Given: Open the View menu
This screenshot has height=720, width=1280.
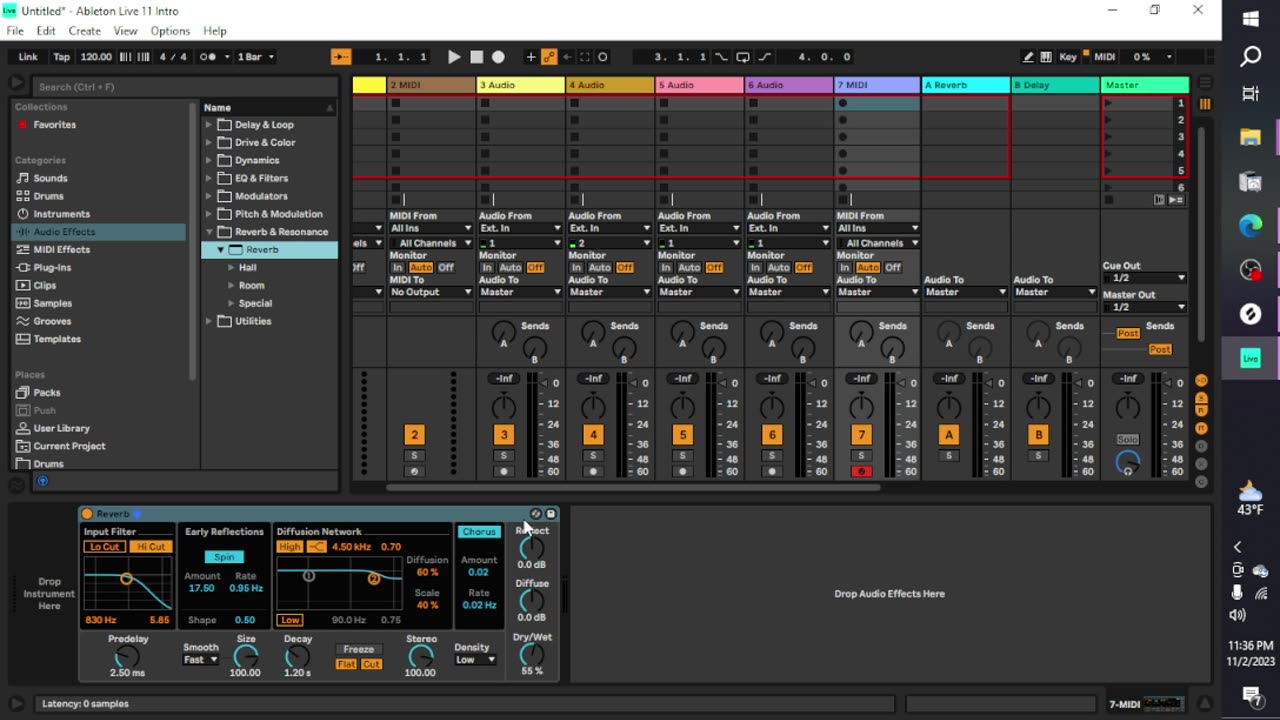Looking at the screenshot, I should [x=125, y=31].
